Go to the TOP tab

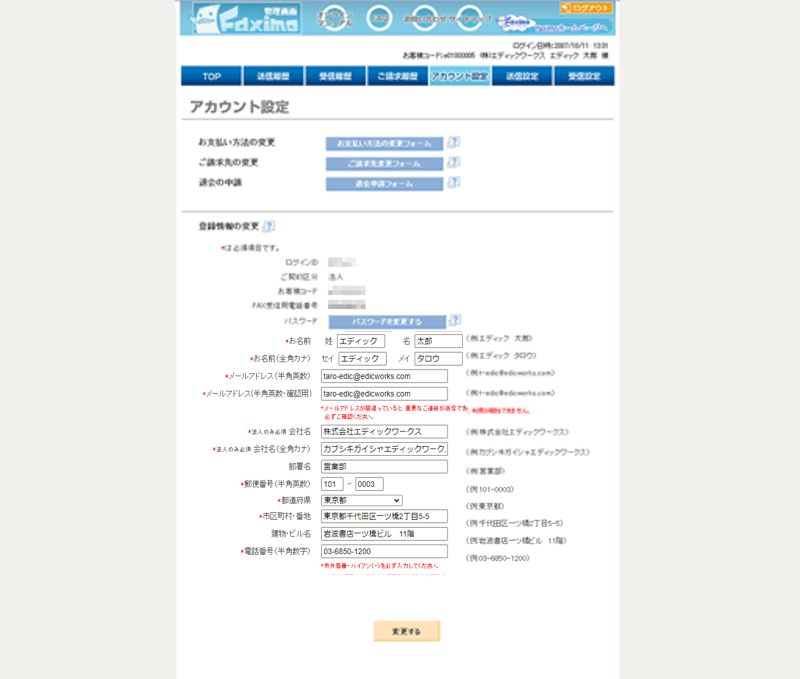coord(211,76)
